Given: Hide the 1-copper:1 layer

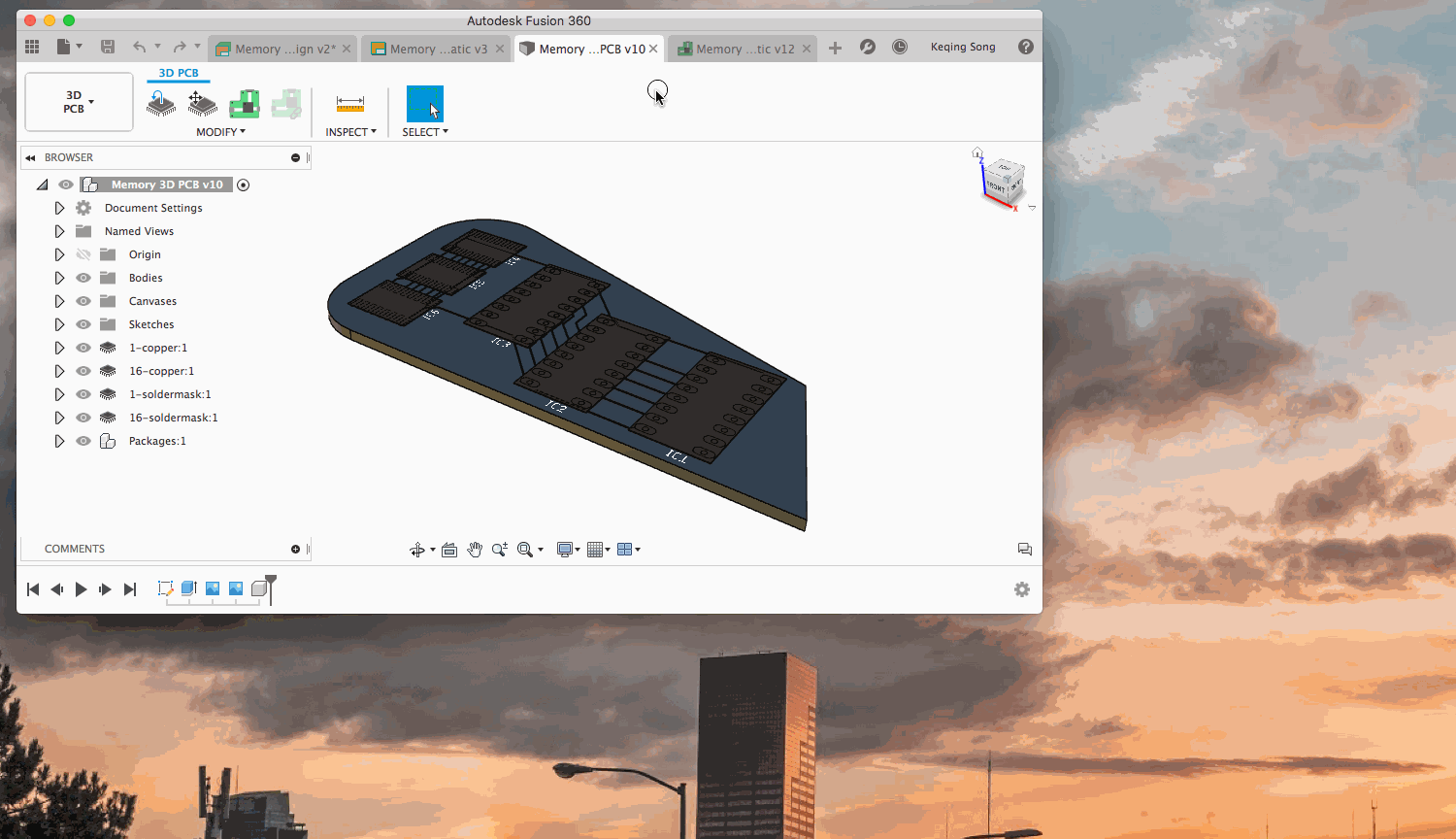Looking at the screenshot, I should click(x=83, y=348).
